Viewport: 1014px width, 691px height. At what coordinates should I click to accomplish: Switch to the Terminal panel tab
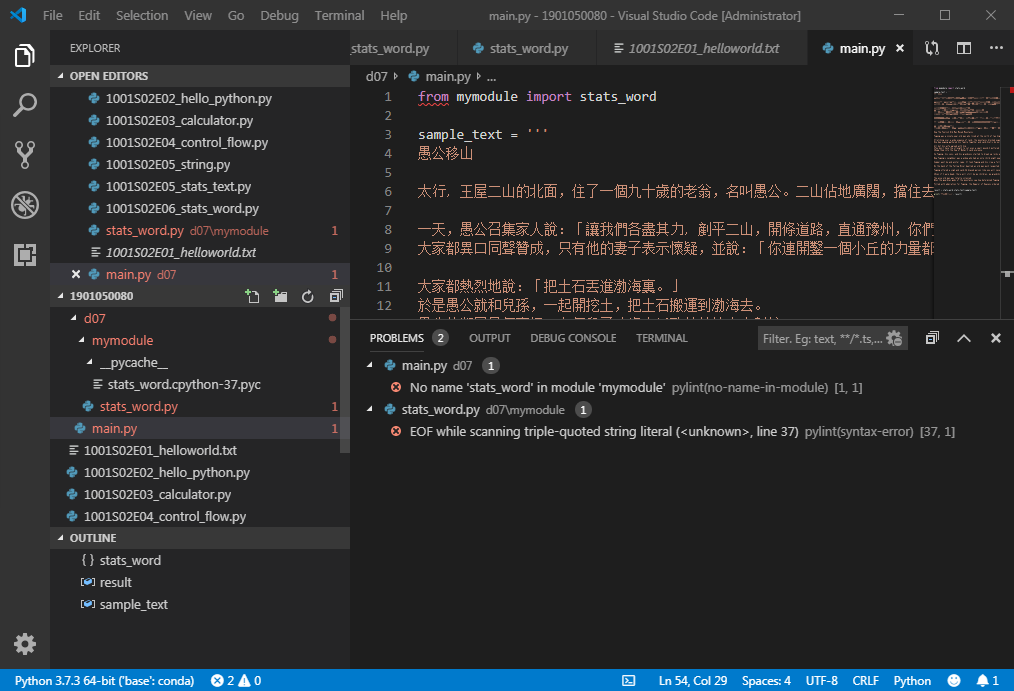pyautogui.click(x=662, y=338)
